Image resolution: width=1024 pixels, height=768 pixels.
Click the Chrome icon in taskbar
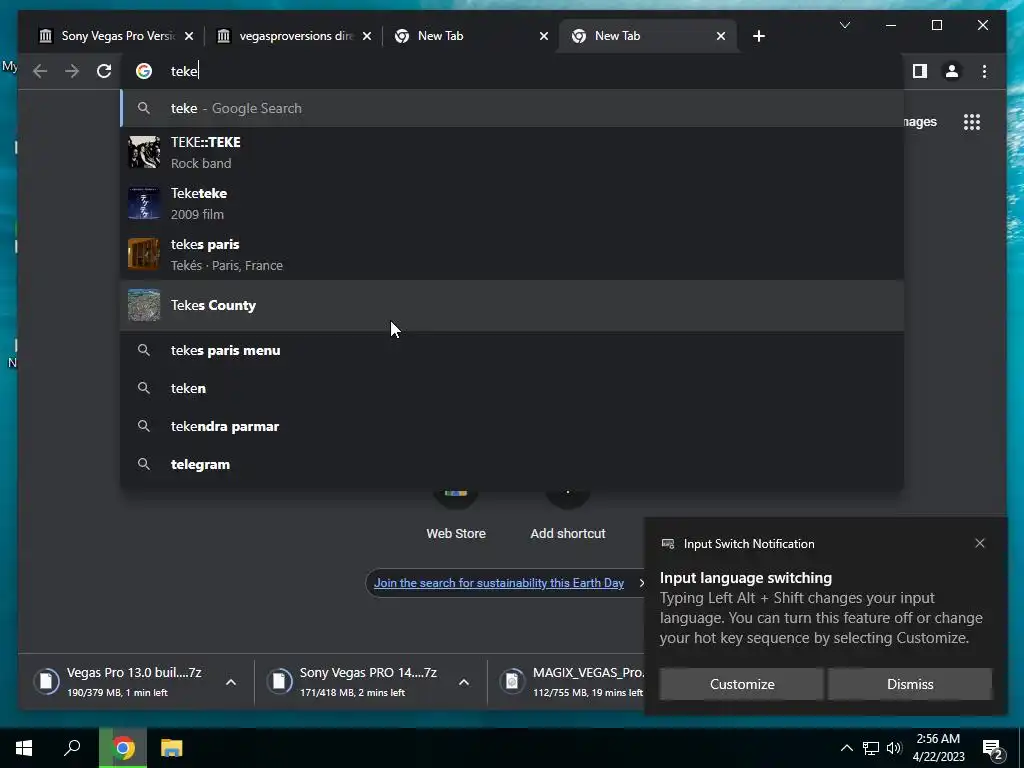123,748
